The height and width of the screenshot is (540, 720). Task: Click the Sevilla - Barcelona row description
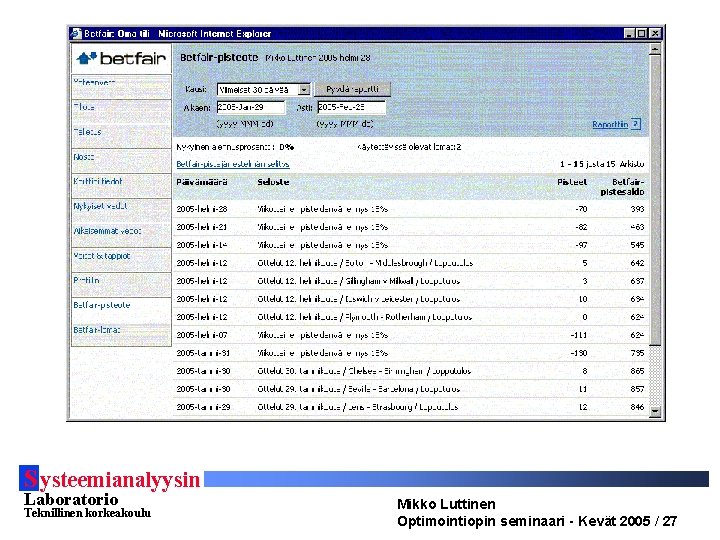coord(359,389)
